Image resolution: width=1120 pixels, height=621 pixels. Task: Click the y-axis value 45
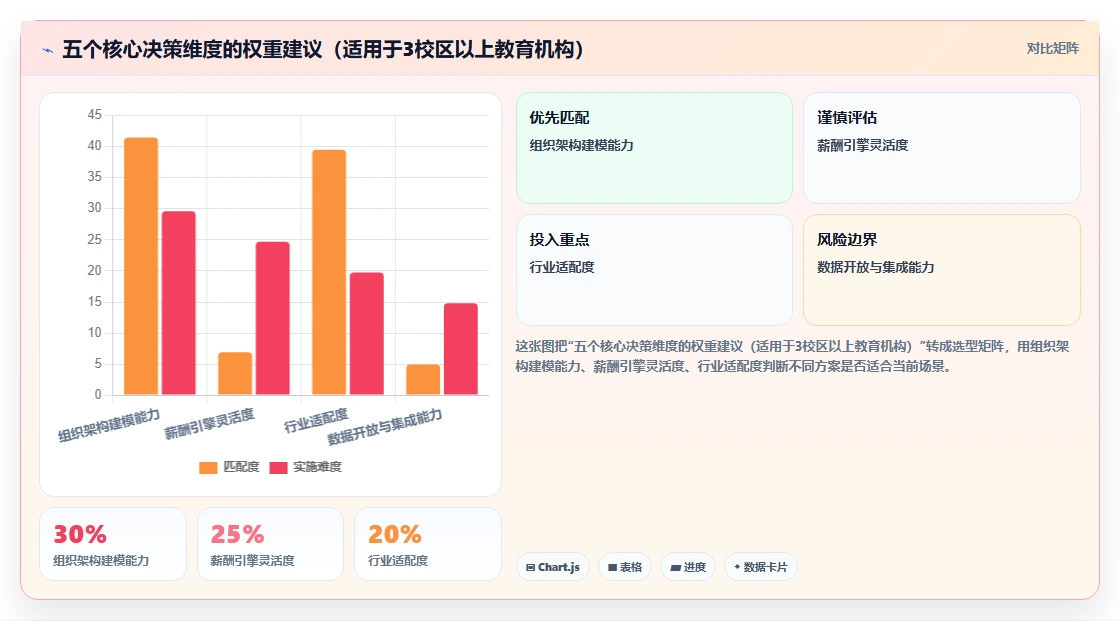coord(94,114)
